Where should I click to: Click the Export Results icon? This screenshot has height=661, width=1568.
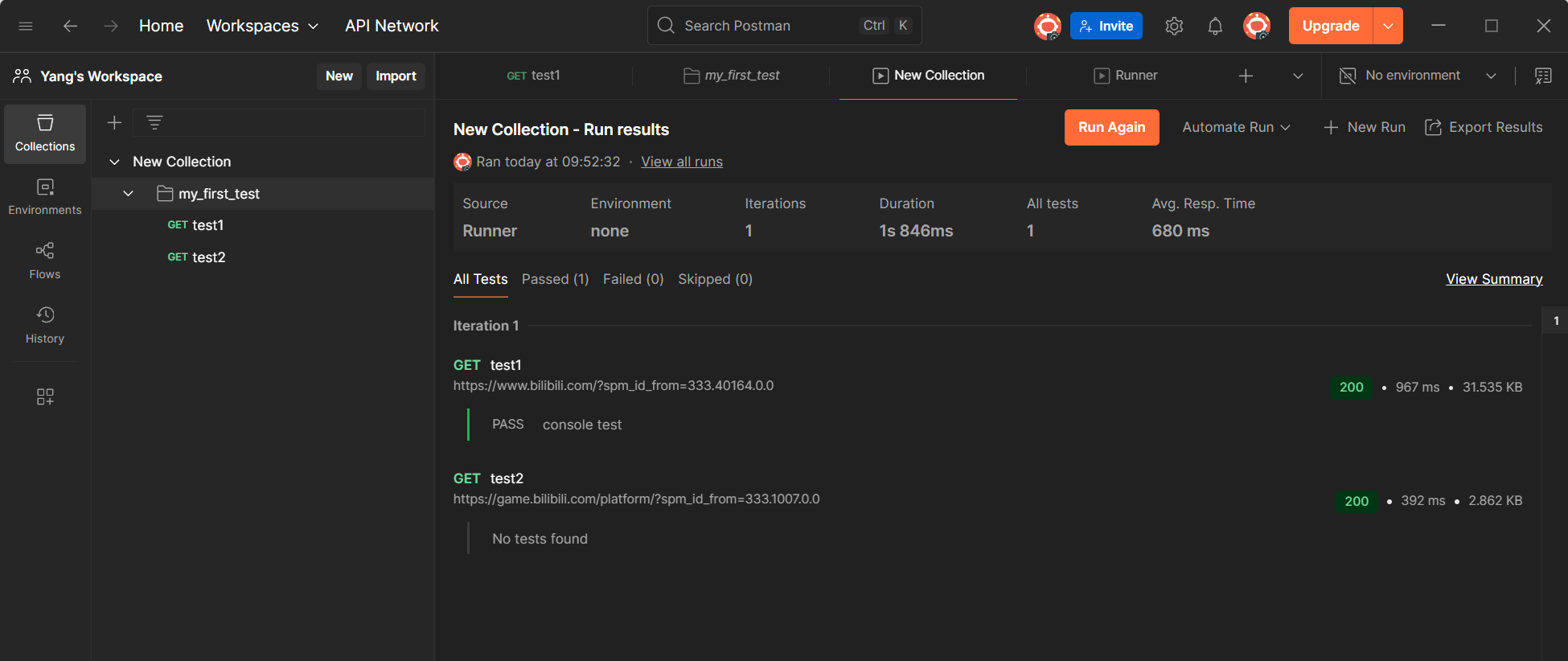point(1433,127)
